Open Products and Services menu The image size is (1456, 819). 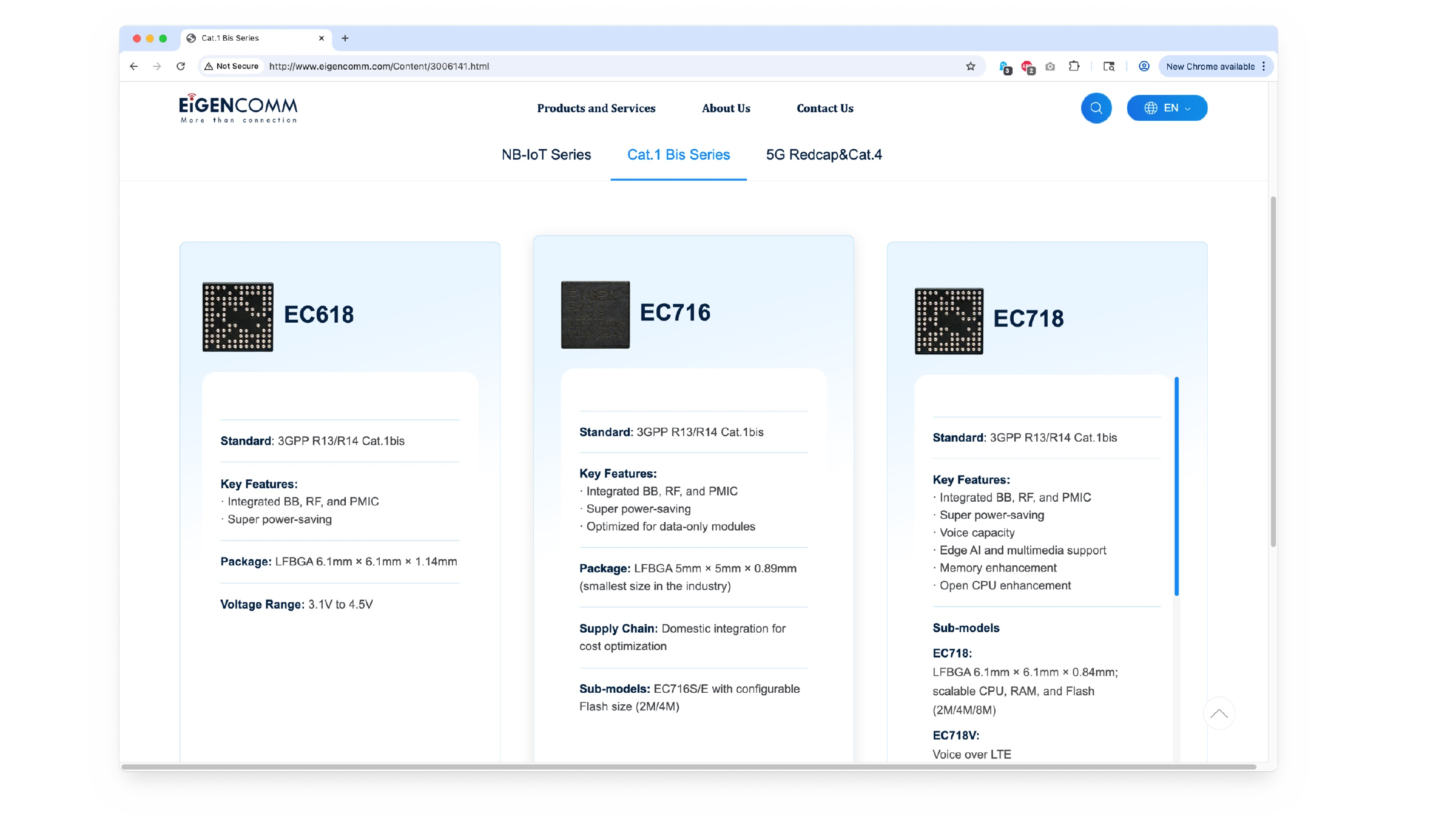tap(596, 108)
